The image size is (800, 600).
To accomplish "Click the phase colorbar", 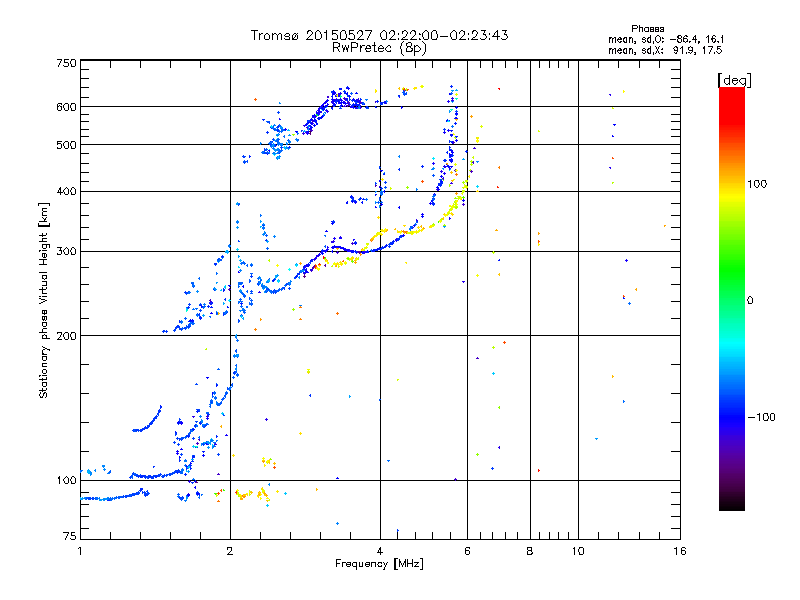I will pyautogui.click(x=732, y=299).
